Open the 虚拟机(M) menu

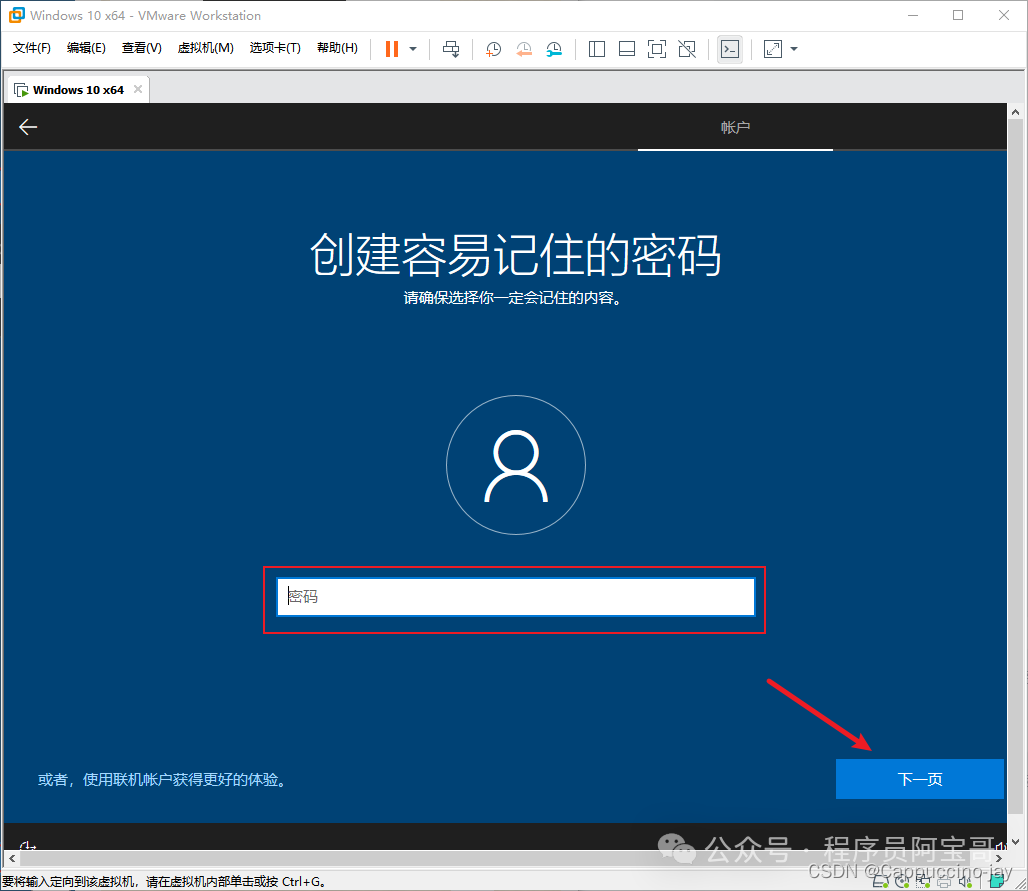point(205,48)
